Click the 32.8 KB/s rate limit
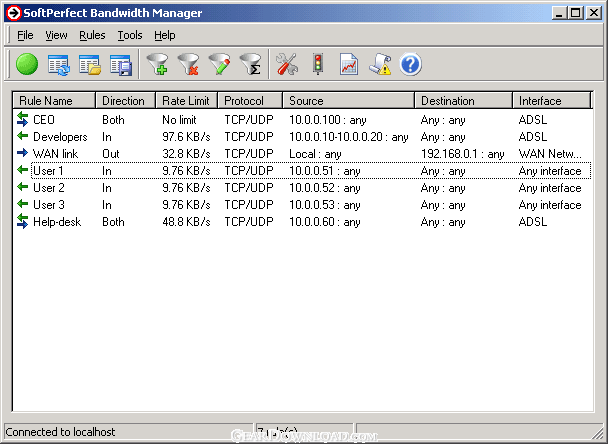Screen dimensions: 608x444 click(x=186, y=154)
